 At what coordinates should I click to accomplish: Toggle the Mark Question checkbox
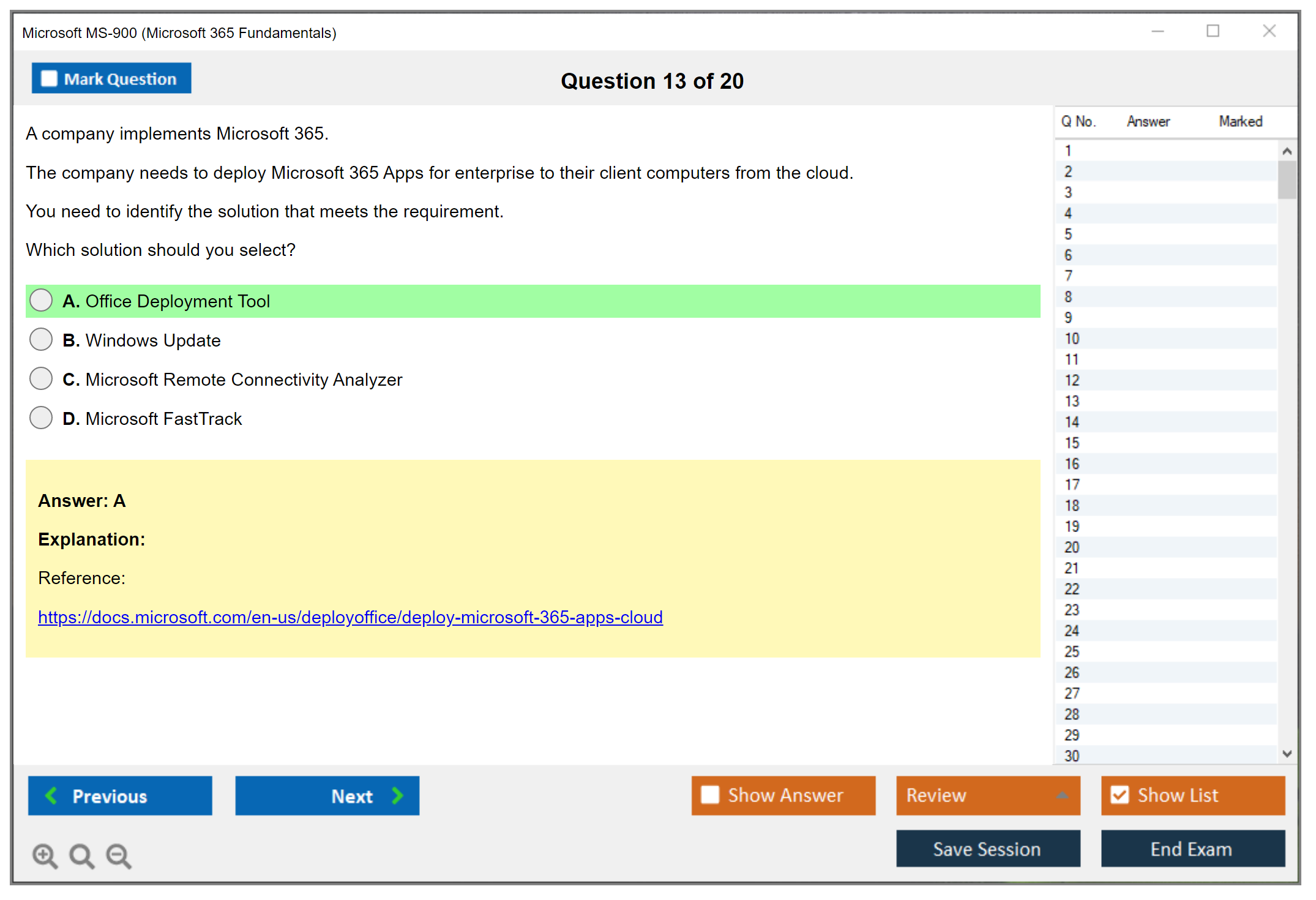click(x=49, y=79)
